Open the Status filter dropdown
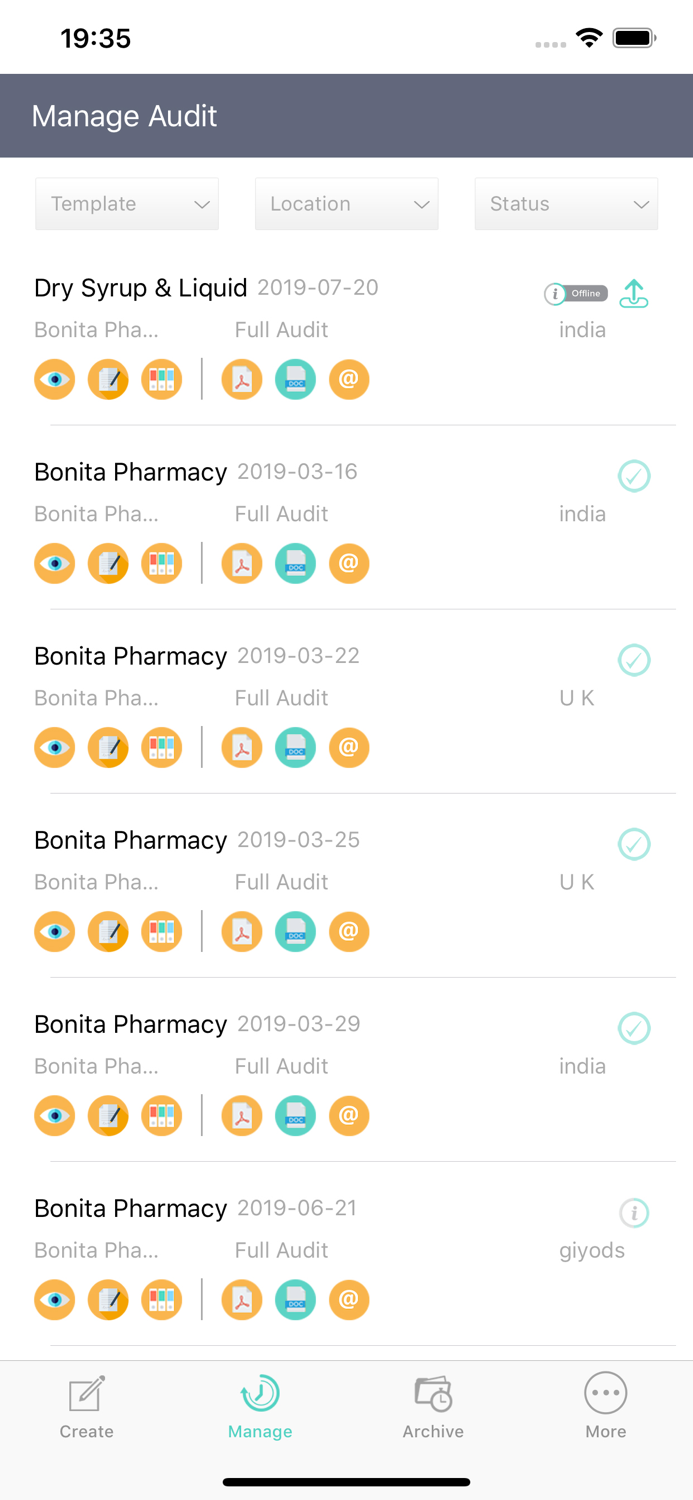The height and width of the screenshot is (1500, 693). [566, 204]
